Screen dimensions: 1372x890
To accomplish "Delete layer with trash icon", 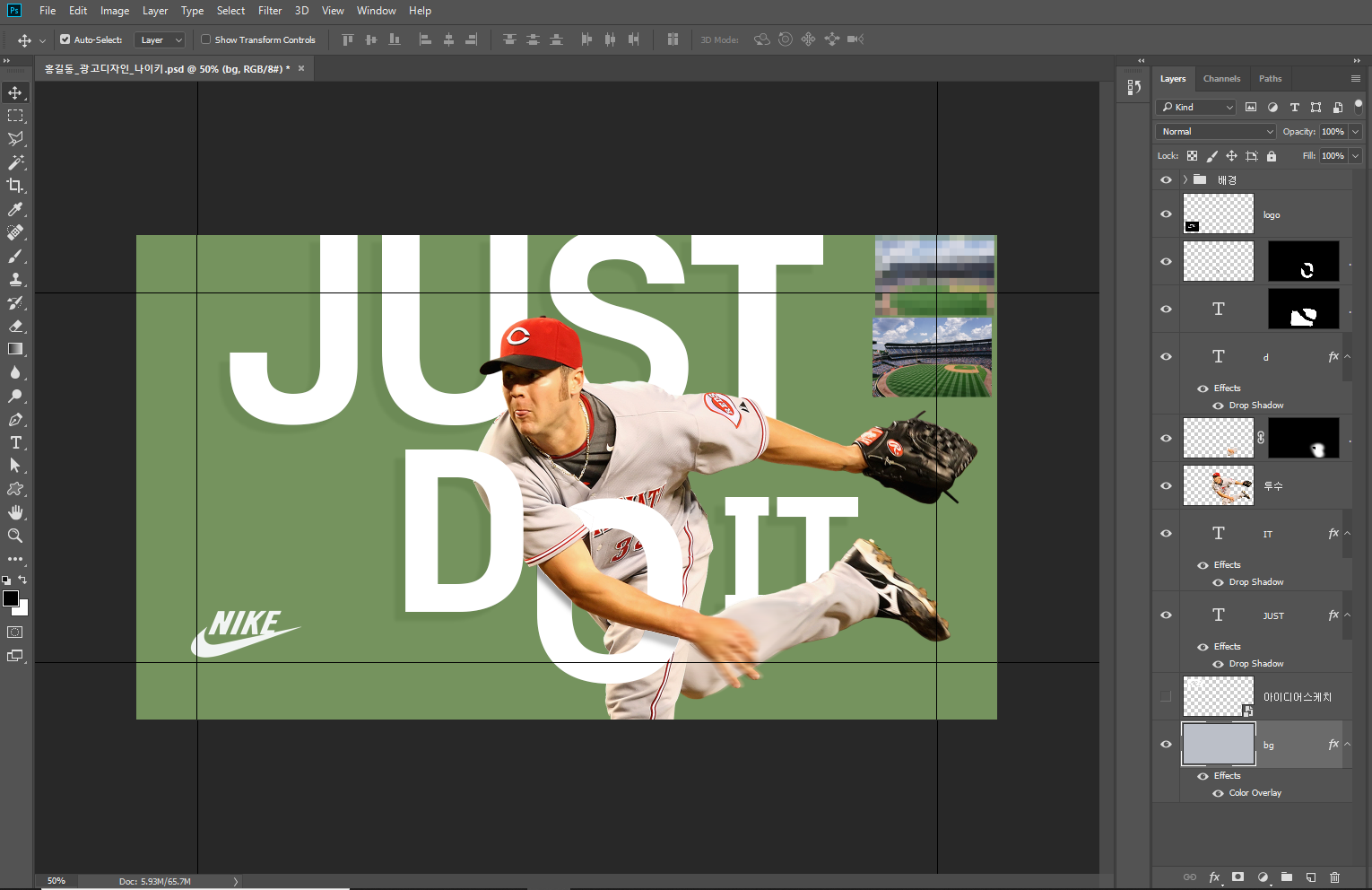I will pos(1334,877).
